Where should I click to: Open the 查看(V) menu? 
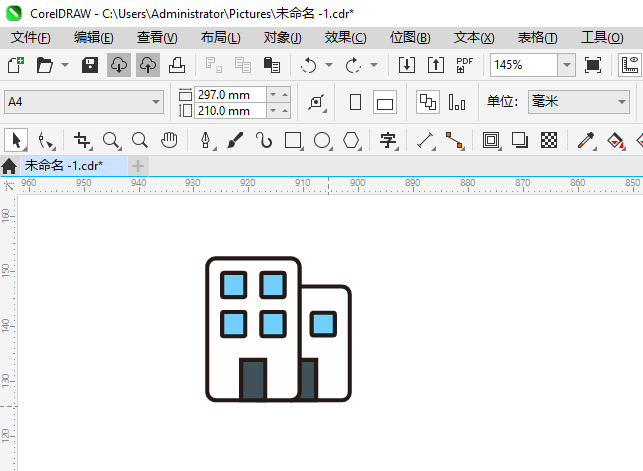pos(157,37)
